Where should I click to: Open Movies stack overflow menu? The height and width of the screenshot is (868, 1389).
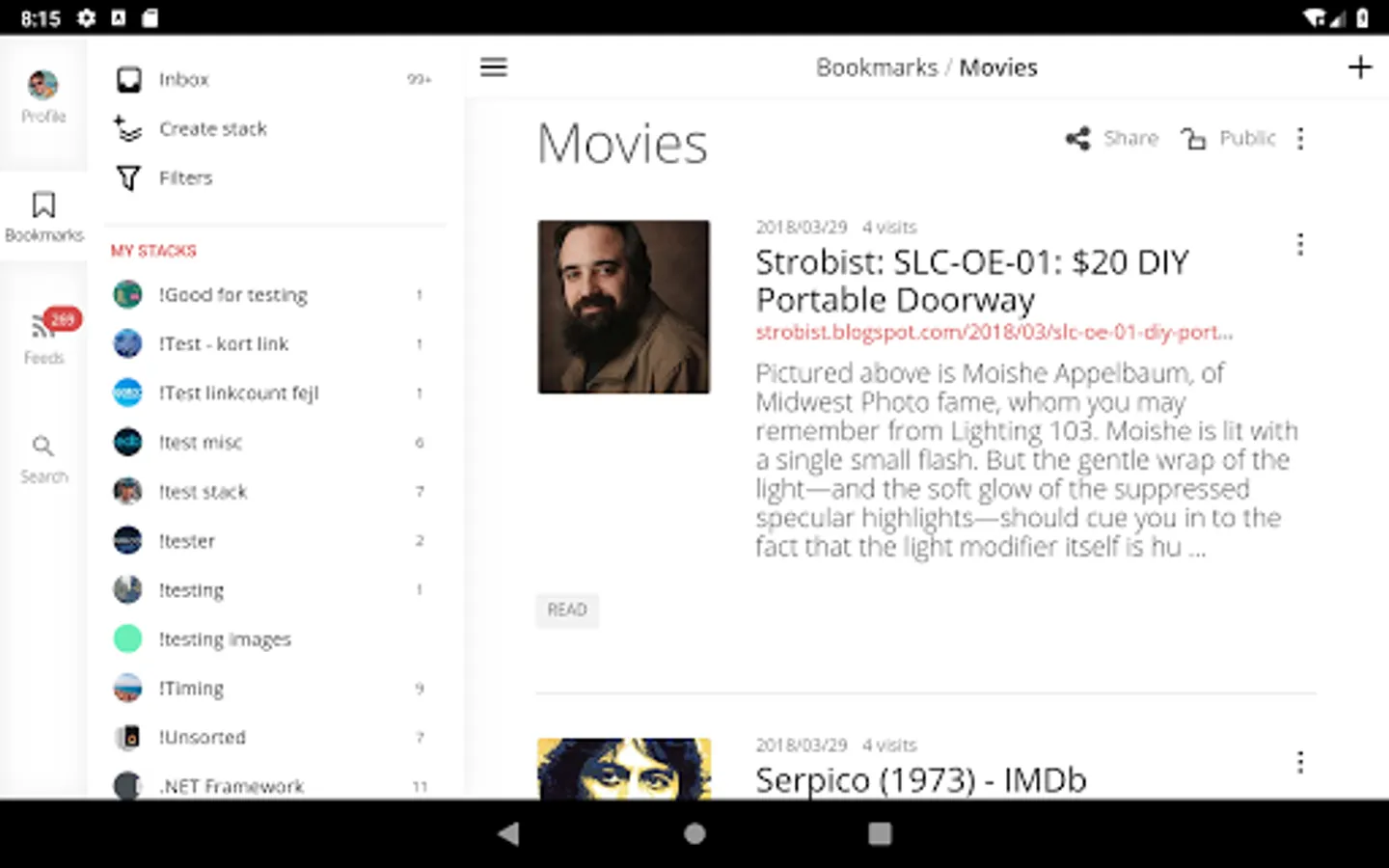point(1300,139)
